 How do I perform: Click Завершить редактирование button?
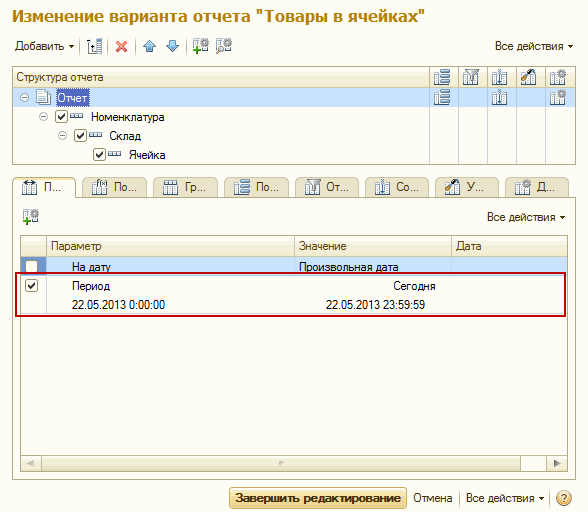click(x=318, y=498)
